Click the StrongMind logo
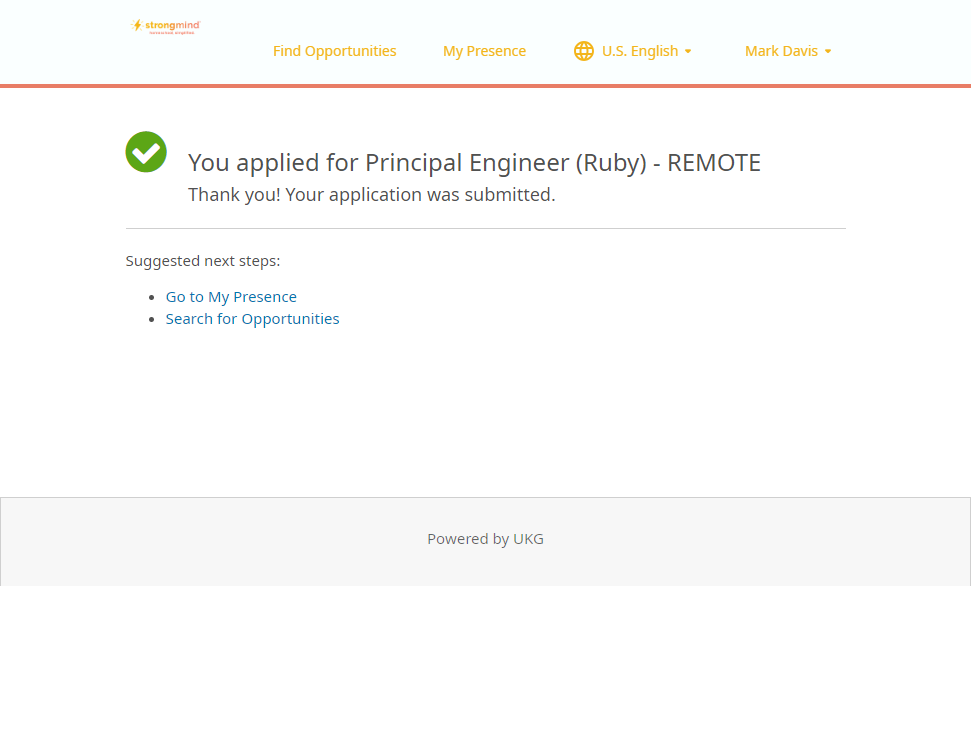971x741 pixels. 166,27
